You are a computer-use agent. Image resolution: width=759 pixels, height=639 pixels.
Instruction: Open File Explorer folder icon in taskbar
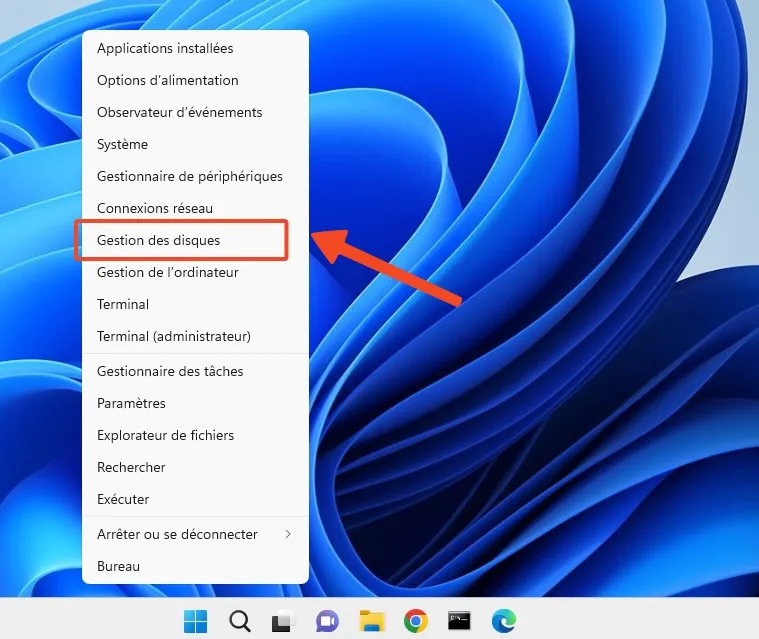coord(372,621)
